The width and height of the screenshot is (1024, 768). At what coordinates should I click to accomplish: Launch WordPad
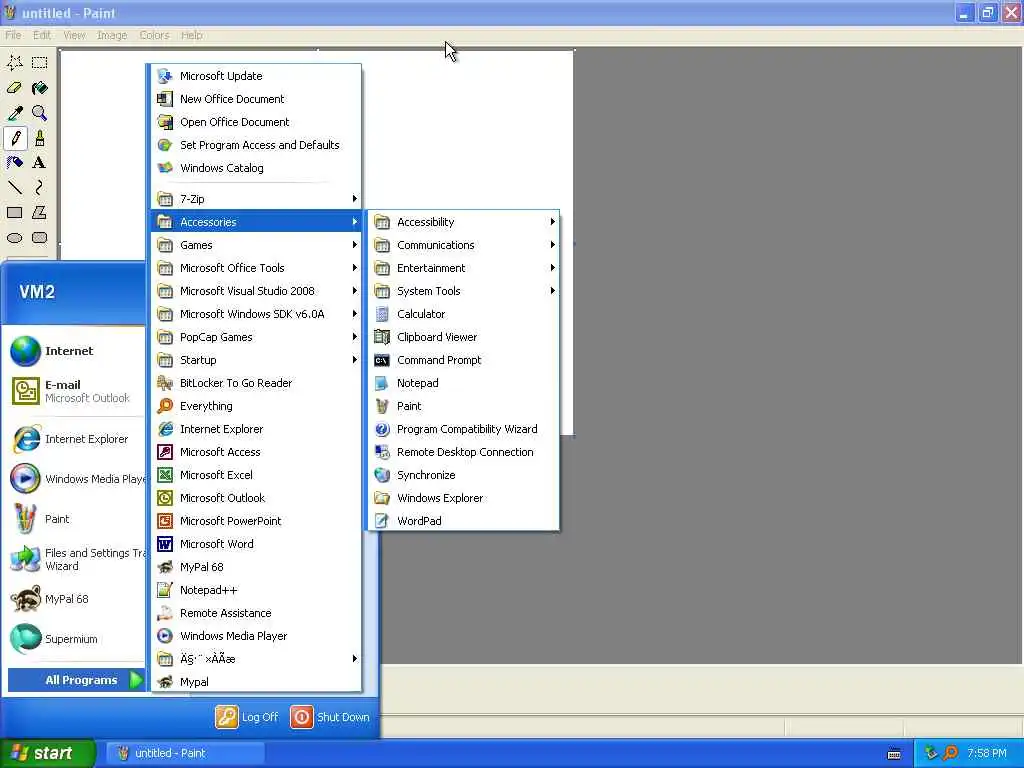click(463, 521)
